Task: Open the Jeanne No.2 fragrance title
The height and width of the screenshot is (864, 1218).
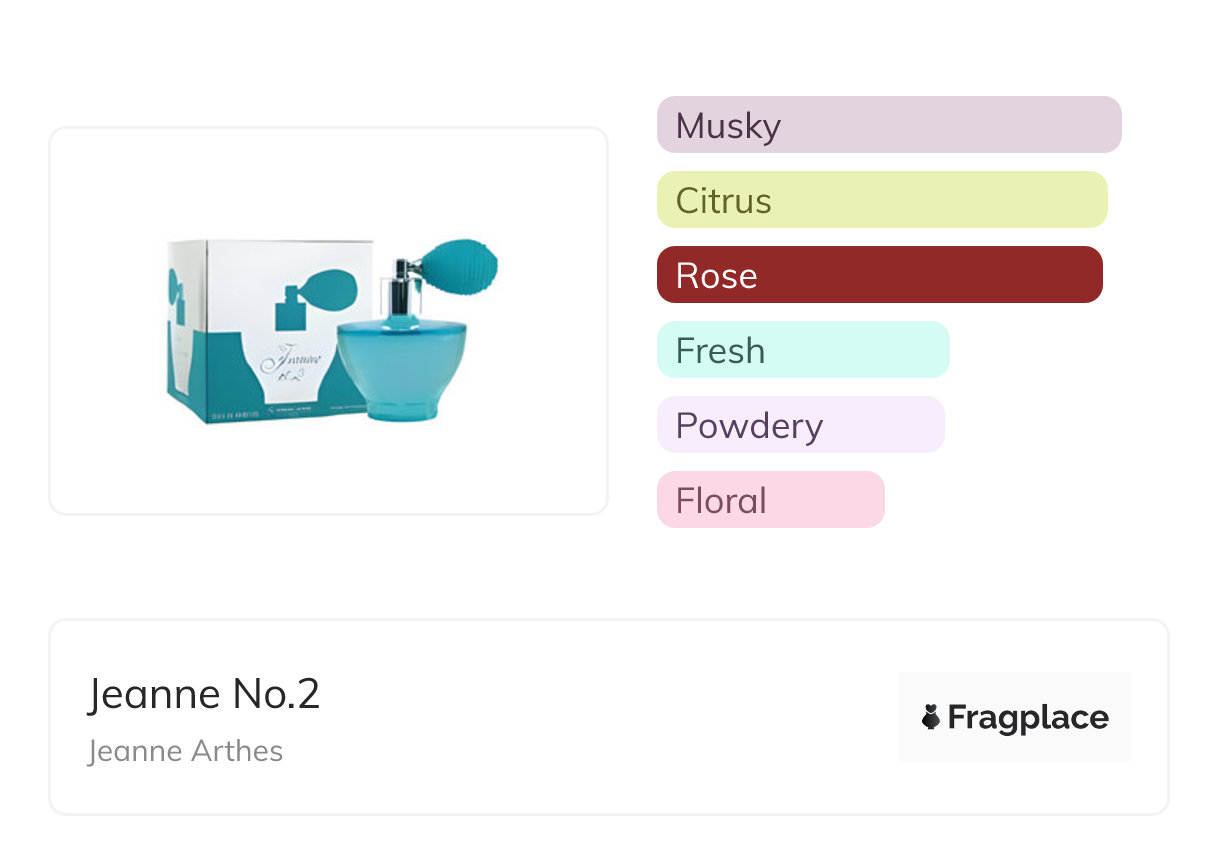Action: (x=204, y=694)
